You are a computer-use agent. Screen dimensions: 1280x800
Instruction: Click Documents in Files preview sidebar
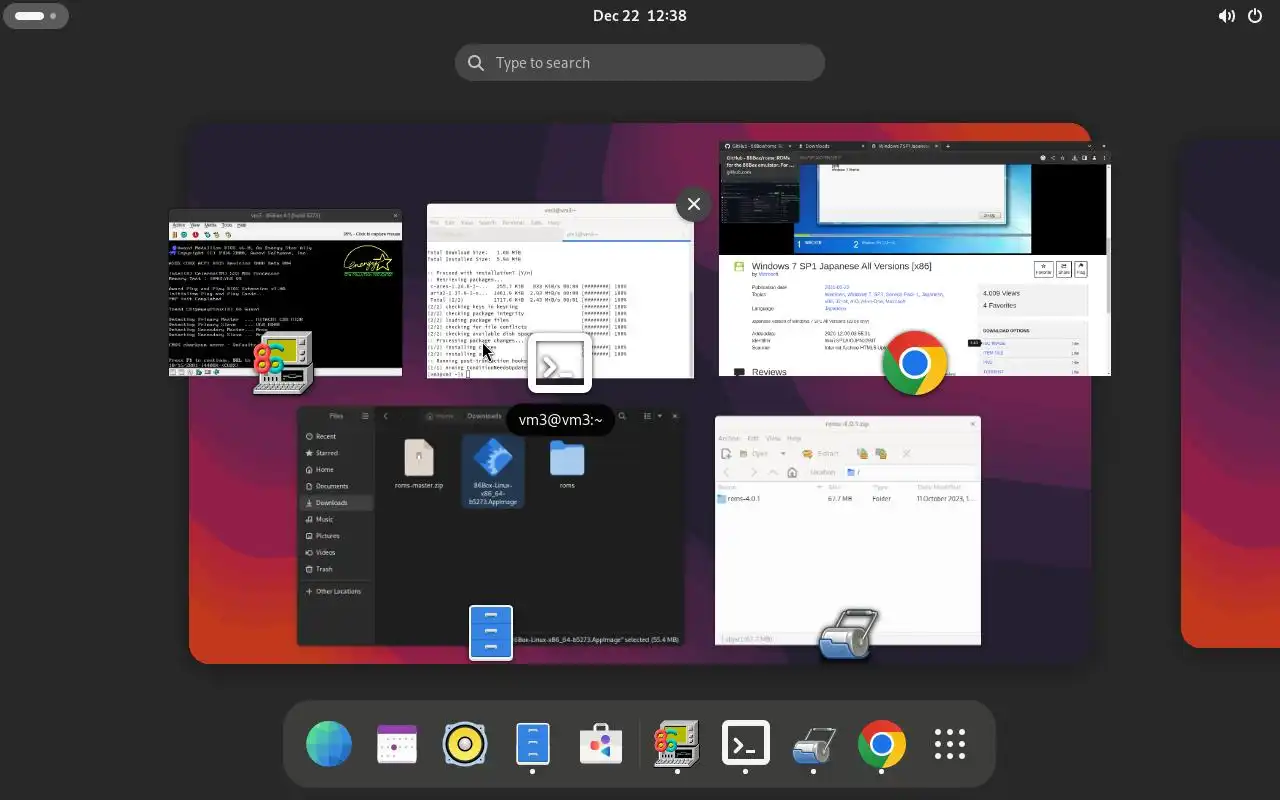pos(332,486)
